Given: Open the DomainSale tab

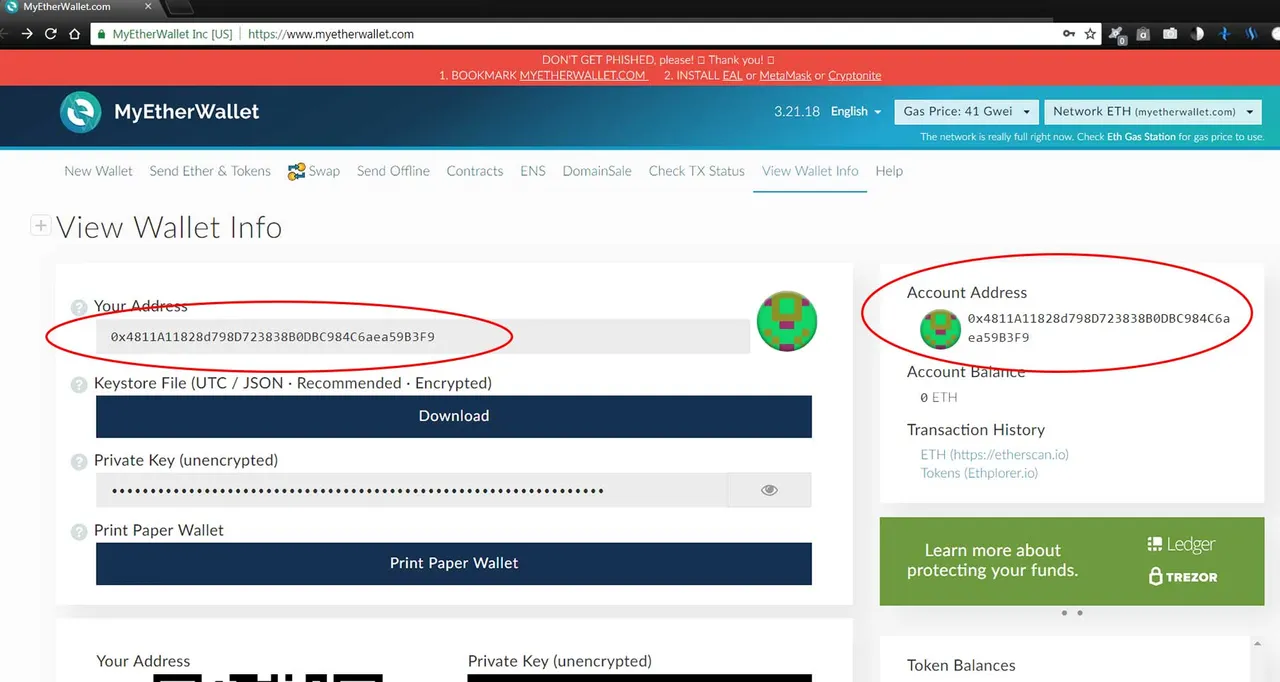Looking at the screenshot, I should (597, 171).
